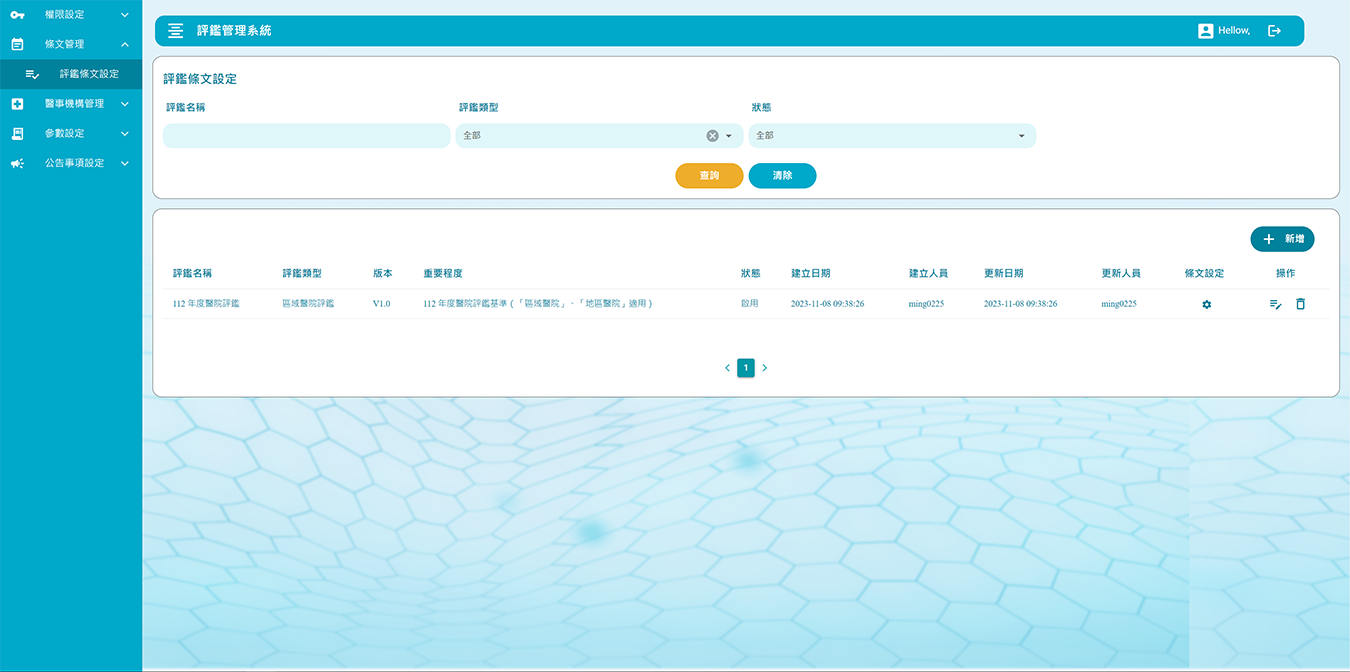Click the user profile avatar icon
This screenshot has width=1350, height=672.
click(x=1205, y=31)
